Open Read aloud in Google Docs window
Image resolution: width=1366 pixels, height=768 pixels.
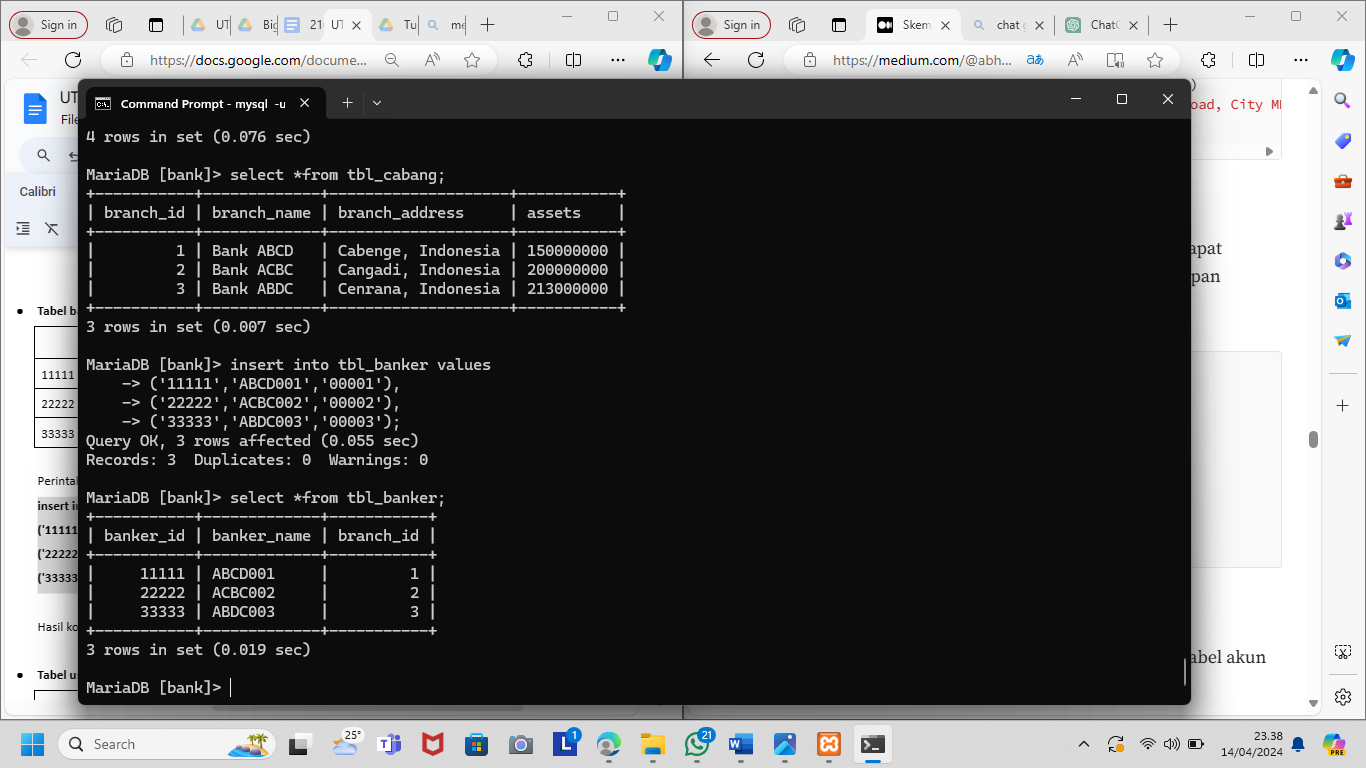tap(433, 60)
